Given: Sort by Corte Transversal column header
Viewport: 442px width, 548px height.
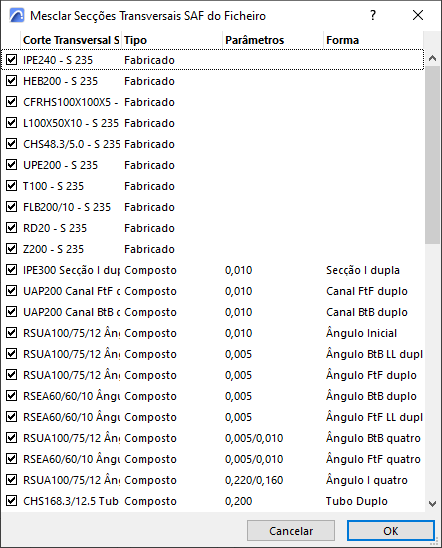Looking at the screenshot, I should coord(71,40).
